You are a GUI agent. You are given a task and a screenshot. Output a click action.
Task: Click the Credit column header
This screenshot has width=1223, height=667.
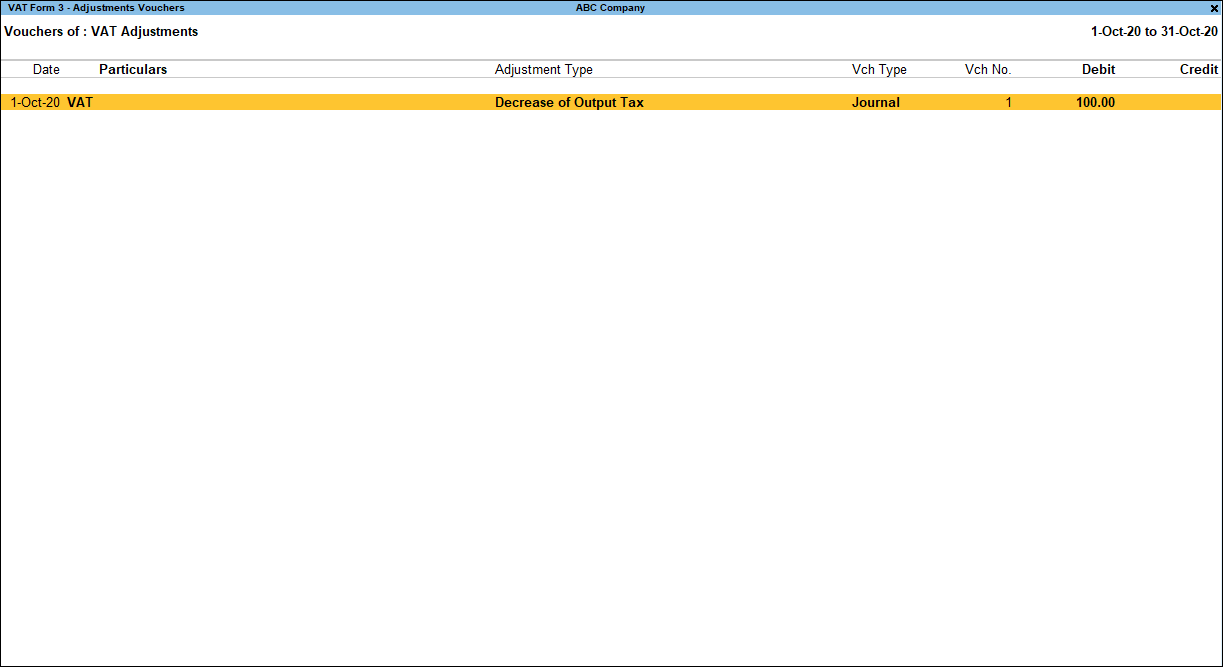point(1199,70)
